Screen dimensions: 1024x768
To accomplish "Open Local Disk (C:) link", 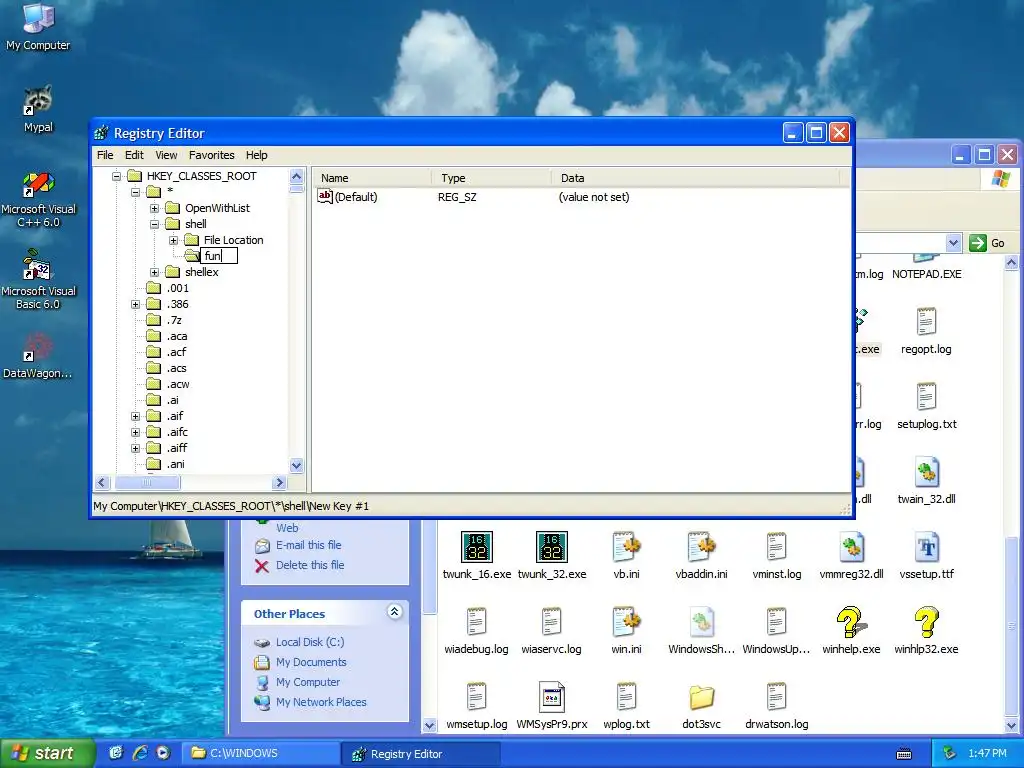I will pyautogui.click(x=310, y=642).
